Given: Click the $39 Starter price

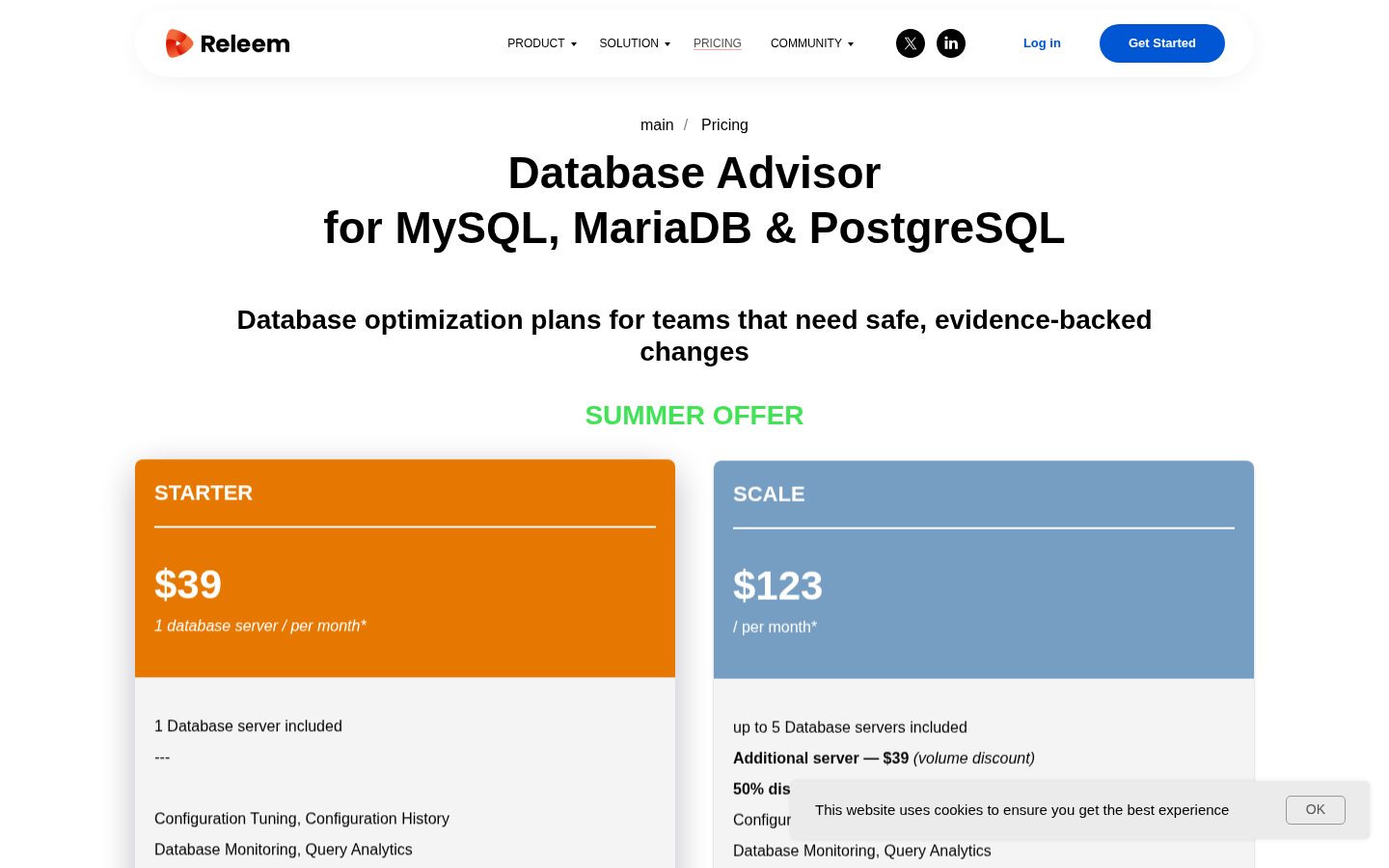Looking at the screenshot, I should point(188,584).
